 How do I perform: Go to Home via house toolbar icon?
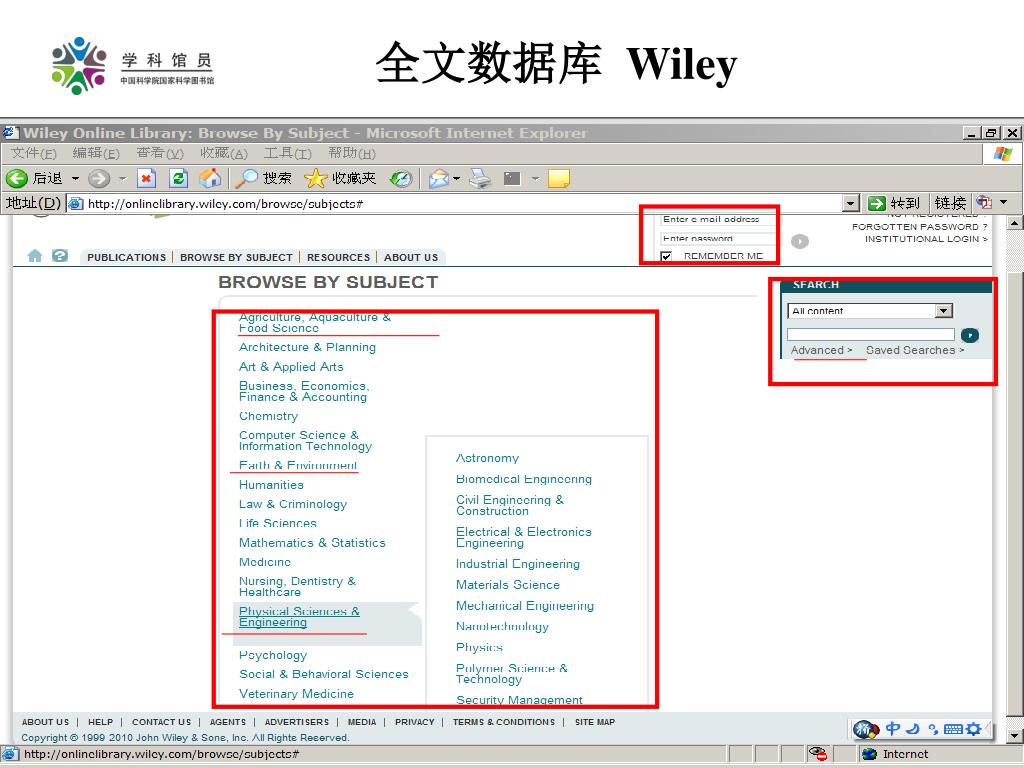coord(210,178)
